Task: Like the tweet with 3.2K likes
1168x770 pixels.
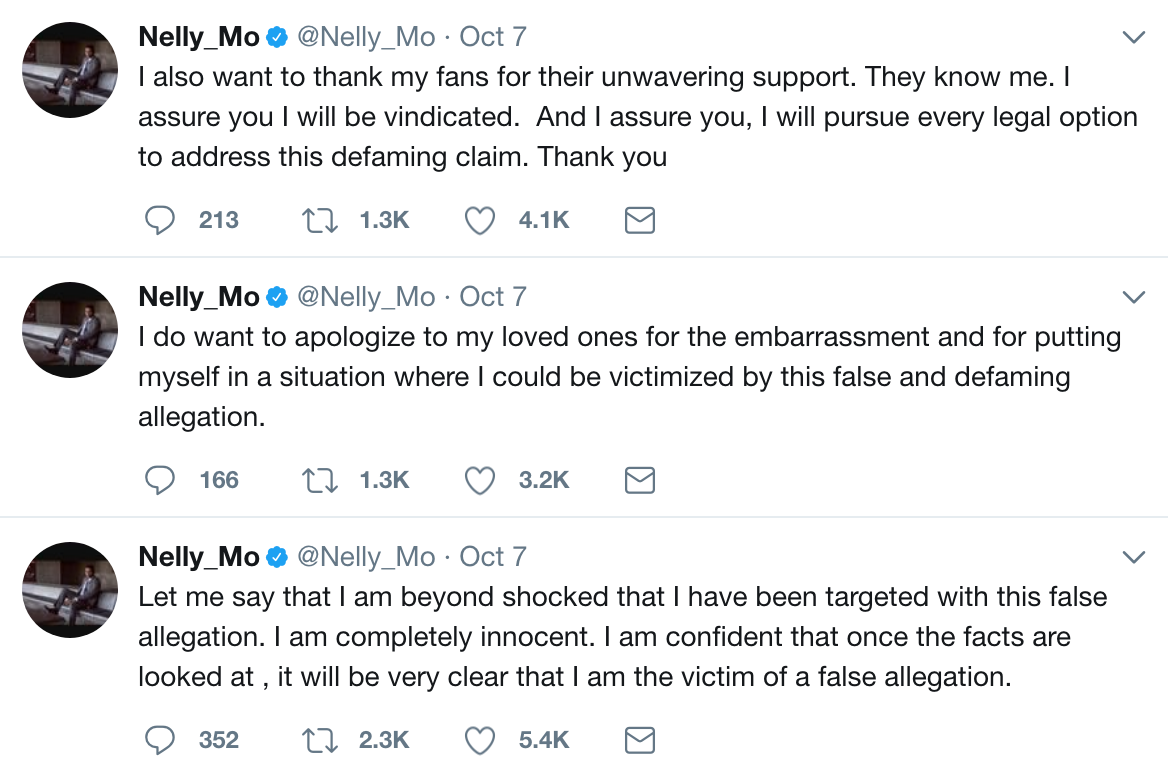Action: point(481,480)
